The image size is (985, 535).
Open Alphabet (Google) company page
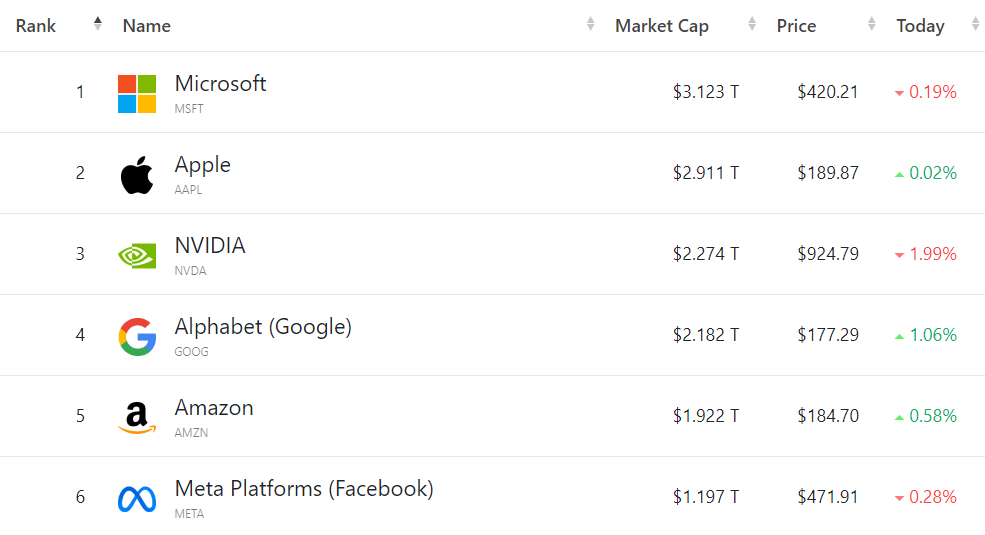coord(263,327)
